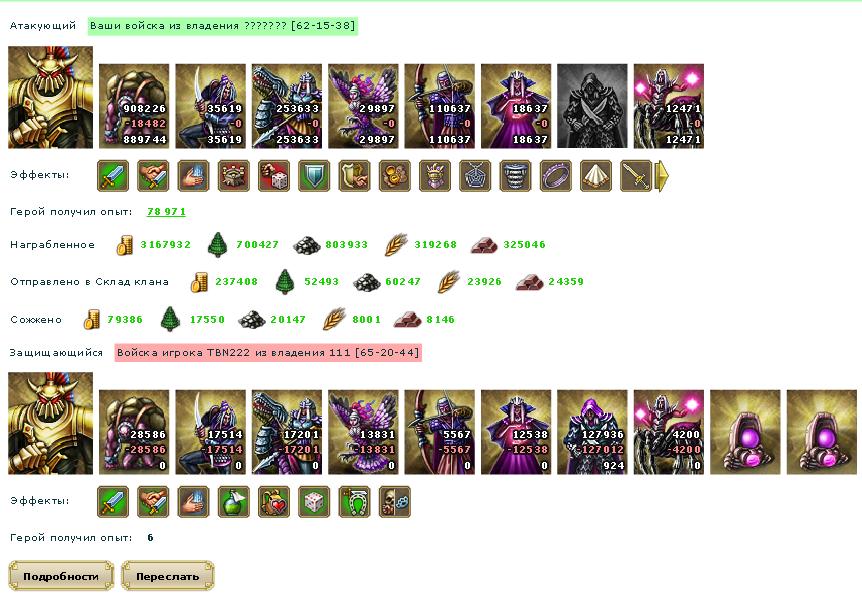Select the defender's horseshoe effect icon
862x600 pixels.
click(x=355, y=502)
